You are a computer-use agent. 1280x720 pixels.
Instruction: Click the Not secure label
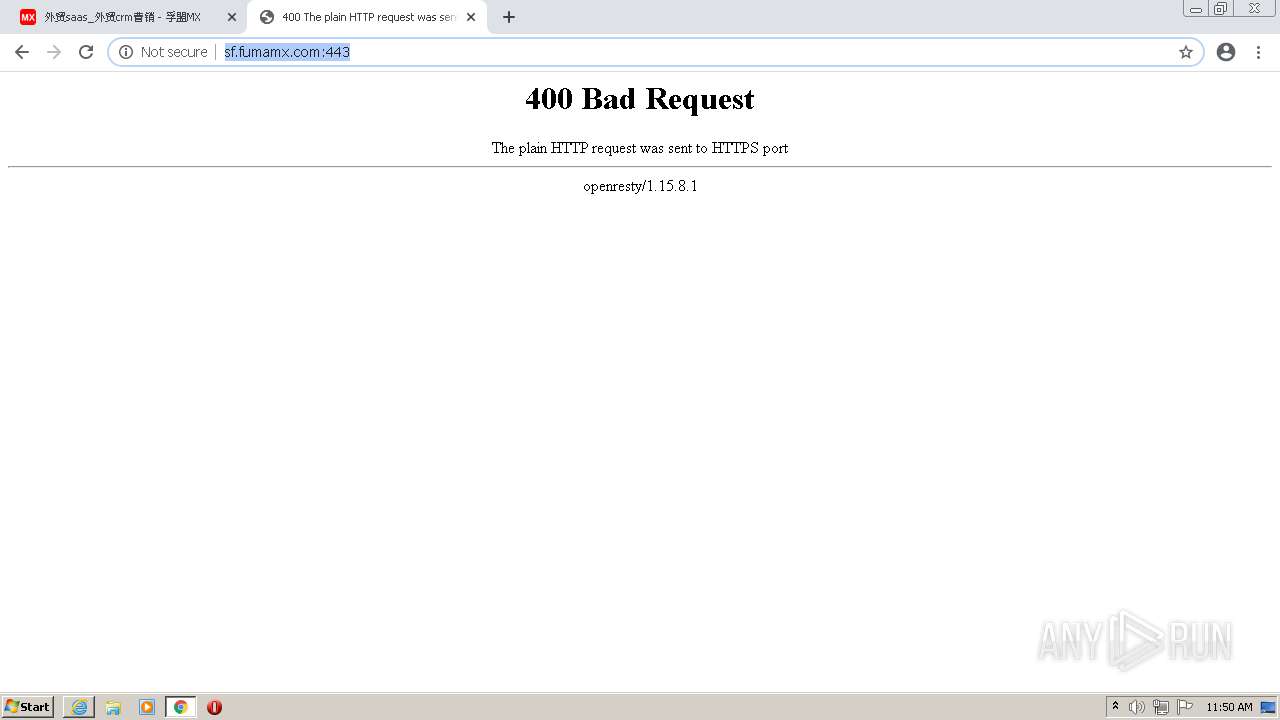[174, 52]
